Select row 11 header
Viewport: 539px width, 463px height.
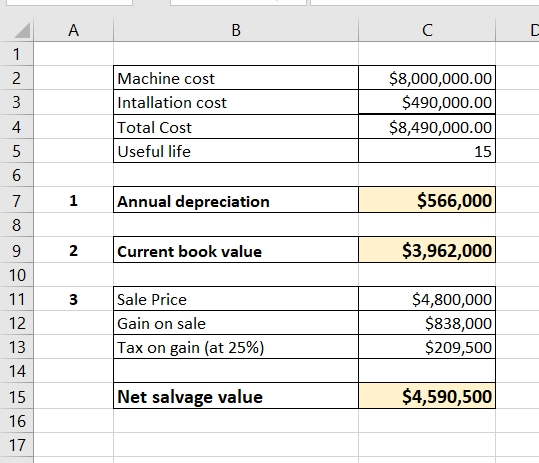pyautogui.click(x=16, y=299)
